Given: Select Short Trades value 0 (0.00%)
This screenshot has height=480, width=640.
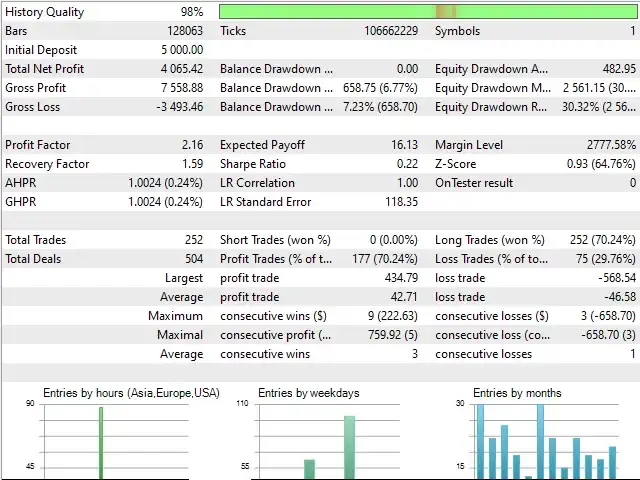Looking at the screenshot, I should coord(394,240).
